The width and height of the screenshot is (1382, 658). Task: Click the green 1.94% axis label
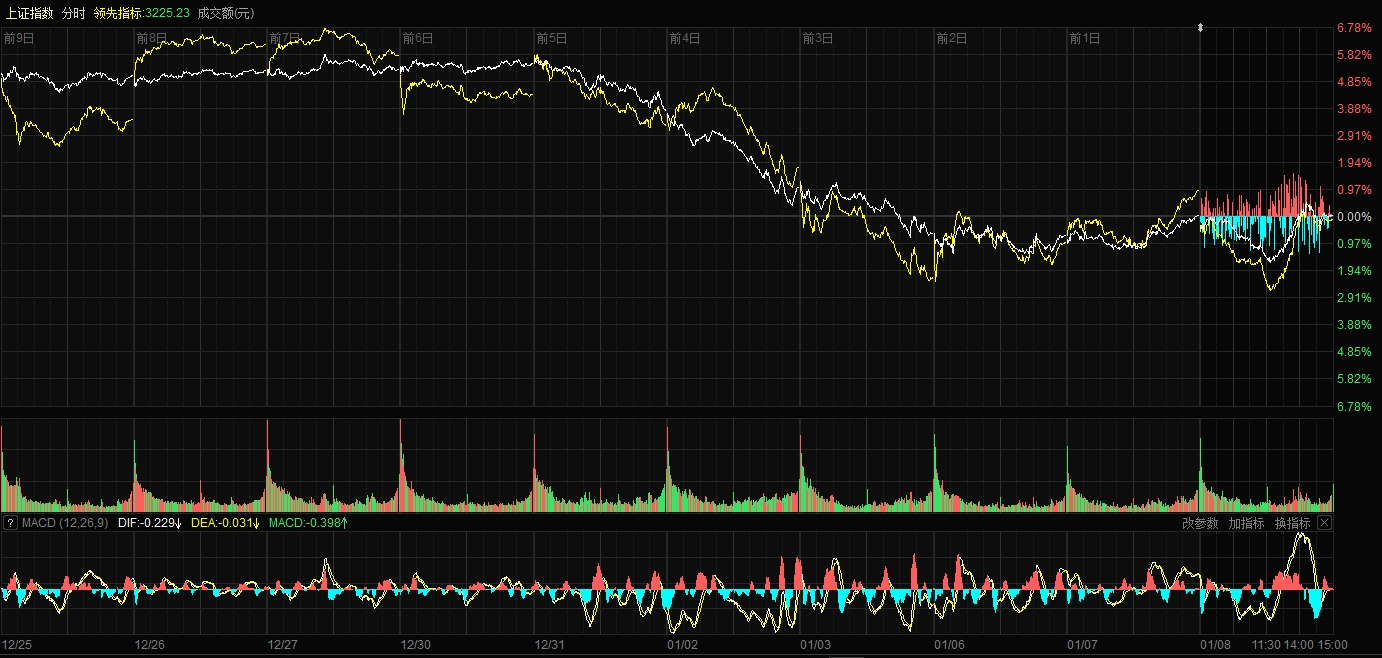click(x=1354, y=271)
